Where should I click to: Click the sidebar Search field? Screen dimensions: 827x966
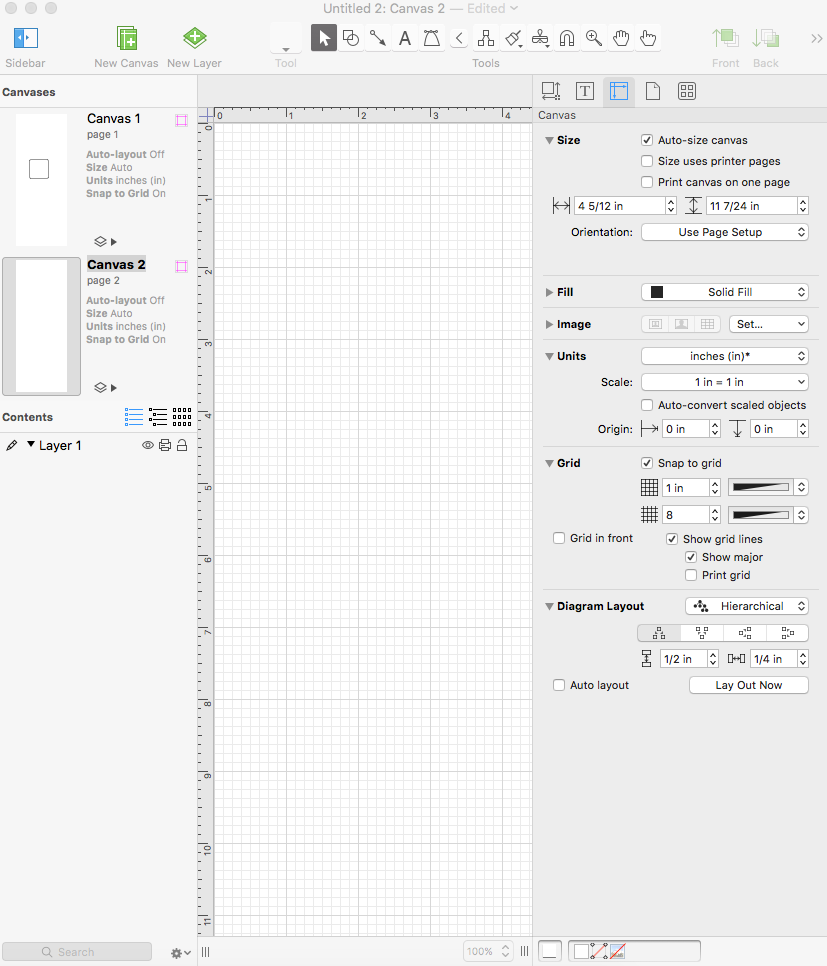[x=77, y=952]
